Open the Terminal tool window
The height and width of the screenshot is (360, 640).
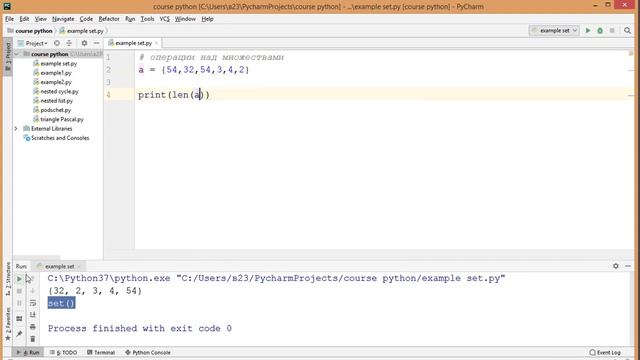101,352
